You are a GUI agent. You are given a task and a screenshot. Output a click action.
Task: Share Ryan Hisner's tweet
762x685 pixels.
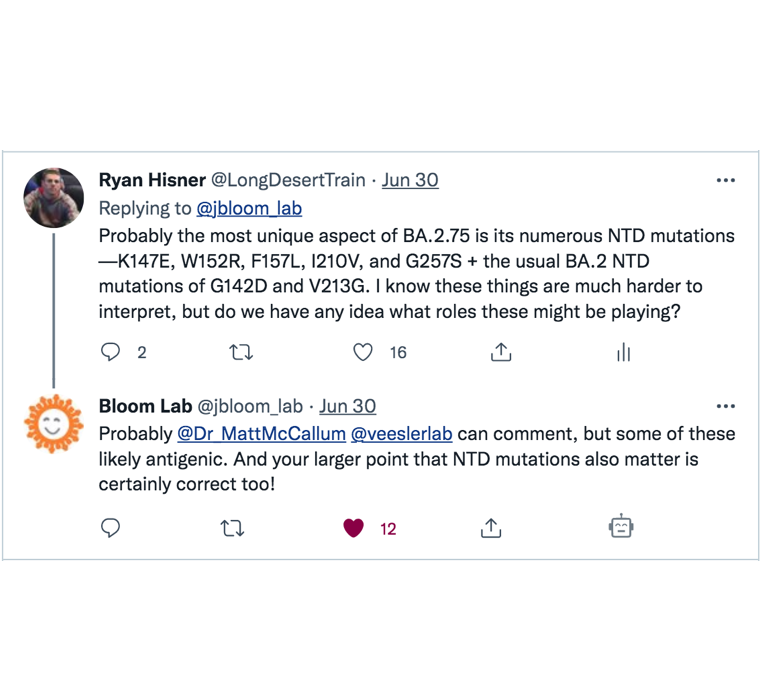(501, 352)
